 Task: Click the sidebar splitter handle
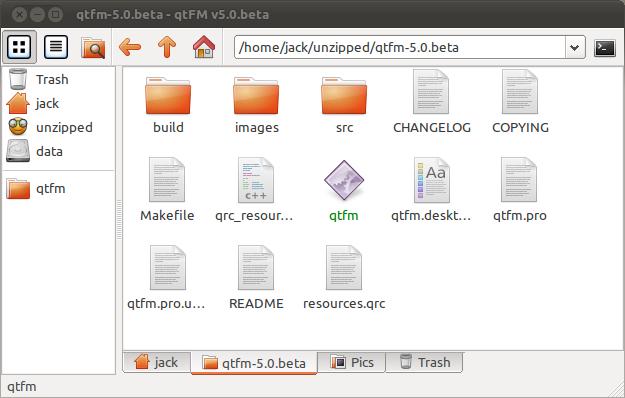119,220
